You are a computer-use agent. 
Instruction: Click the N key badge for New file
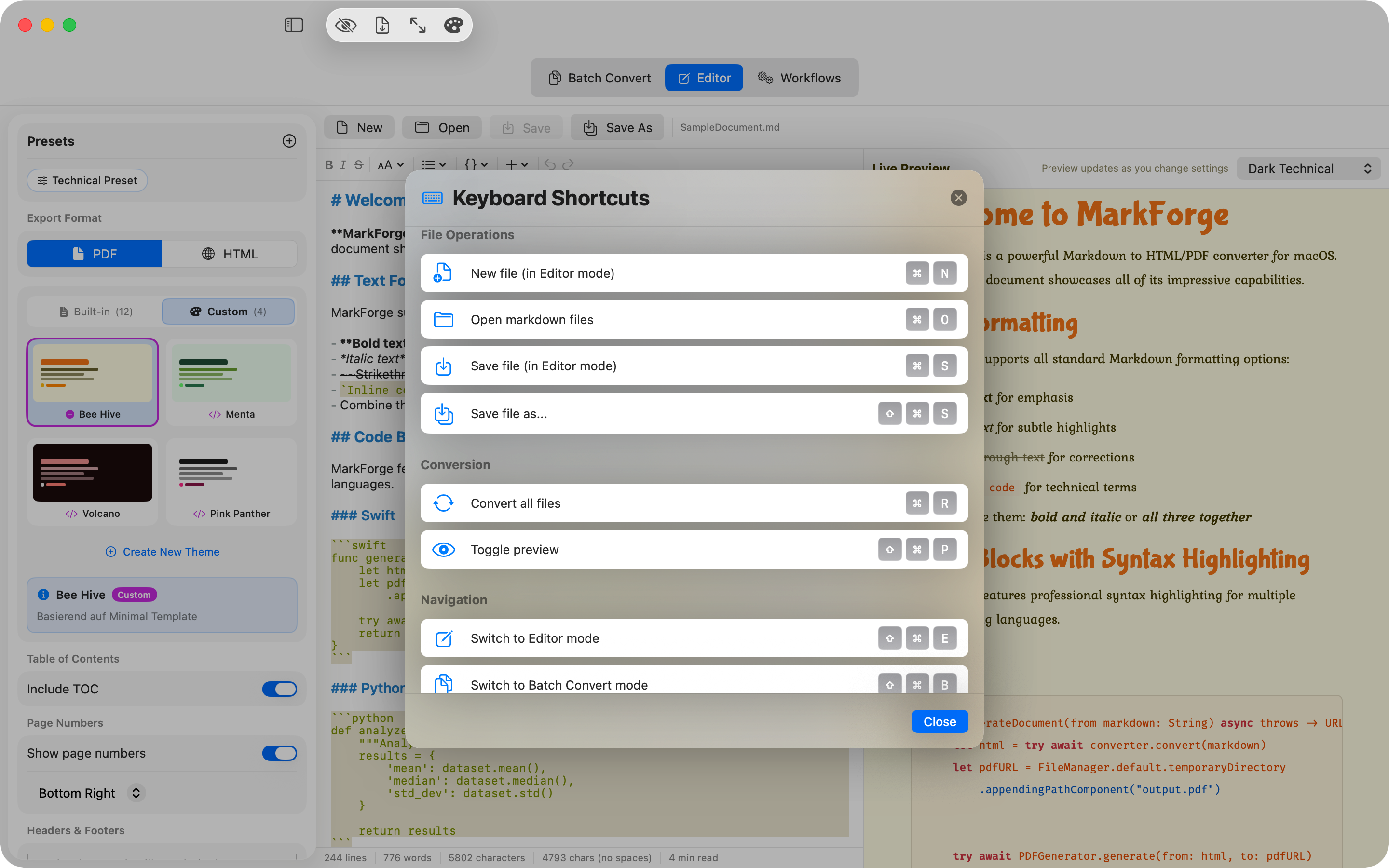(944, 272)
